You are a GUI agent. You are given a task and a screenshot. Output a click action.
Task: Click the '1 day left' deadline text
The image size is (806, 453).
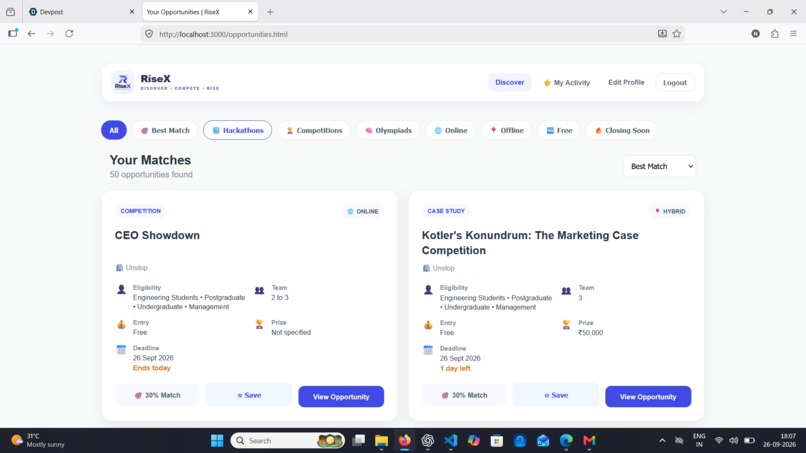pyautogui.click(x=455, y=368)
